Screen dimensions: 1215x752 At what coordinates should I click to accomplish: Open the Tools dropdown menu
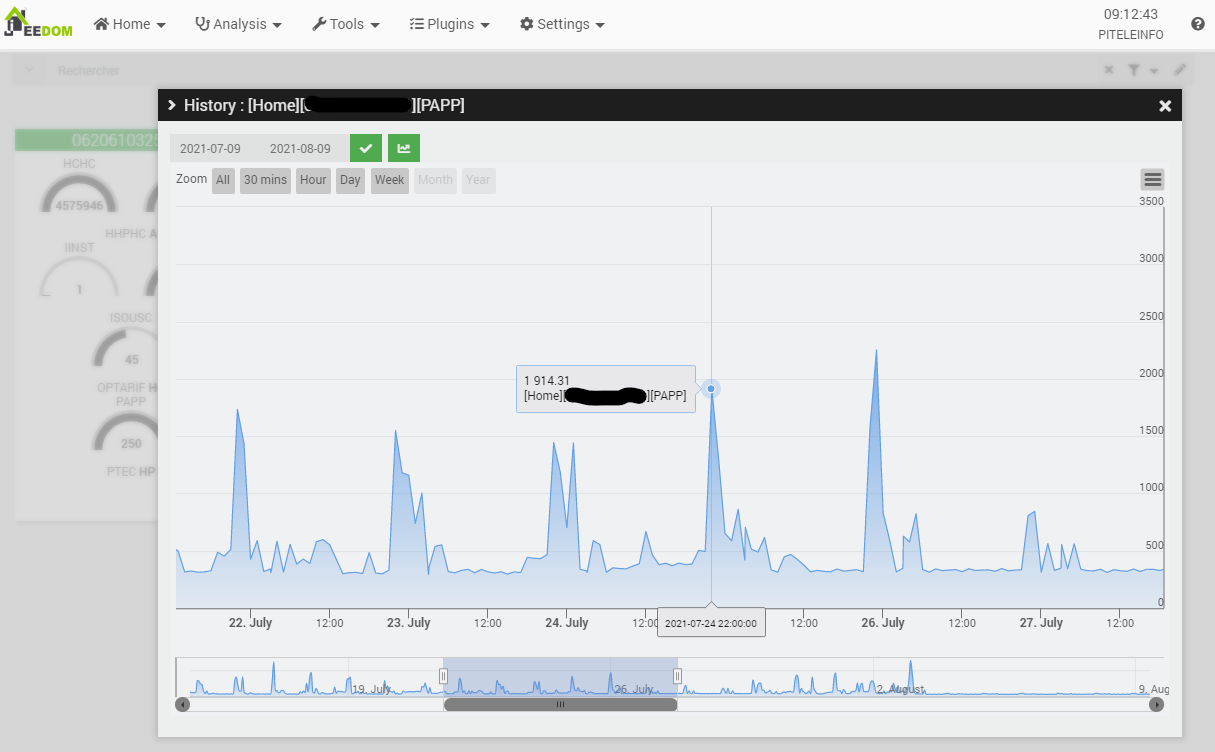(346, 24)
